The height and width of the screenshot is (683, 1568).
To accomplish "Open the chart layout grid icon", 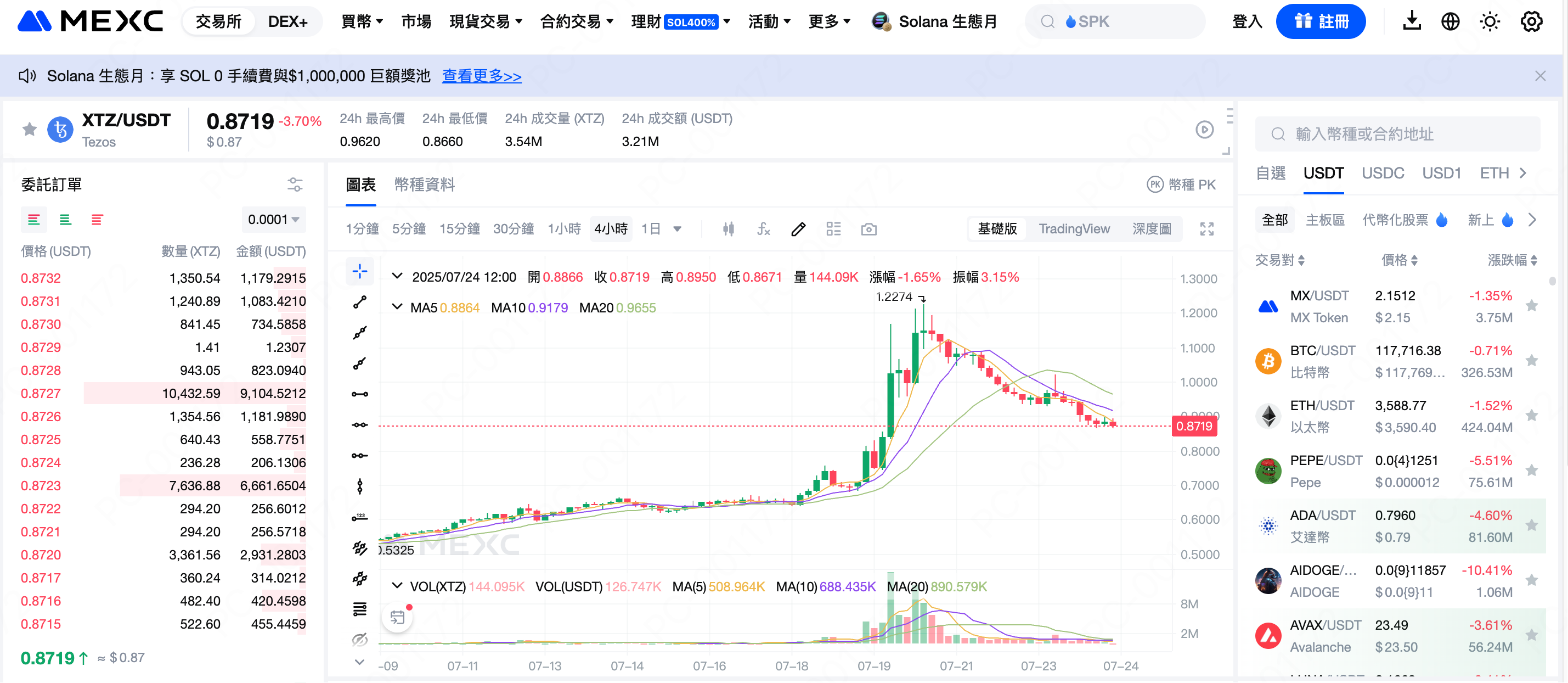I will 833,229.
